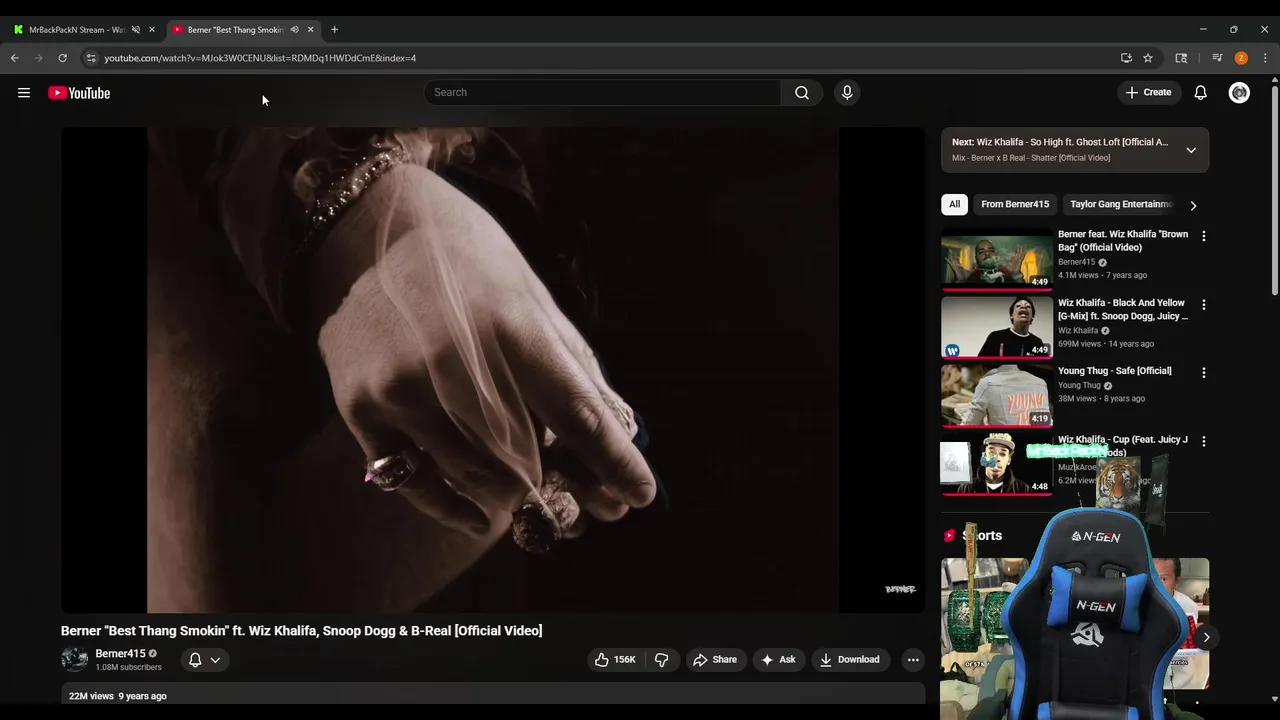Open the Ask AI feature

(778, 660)
